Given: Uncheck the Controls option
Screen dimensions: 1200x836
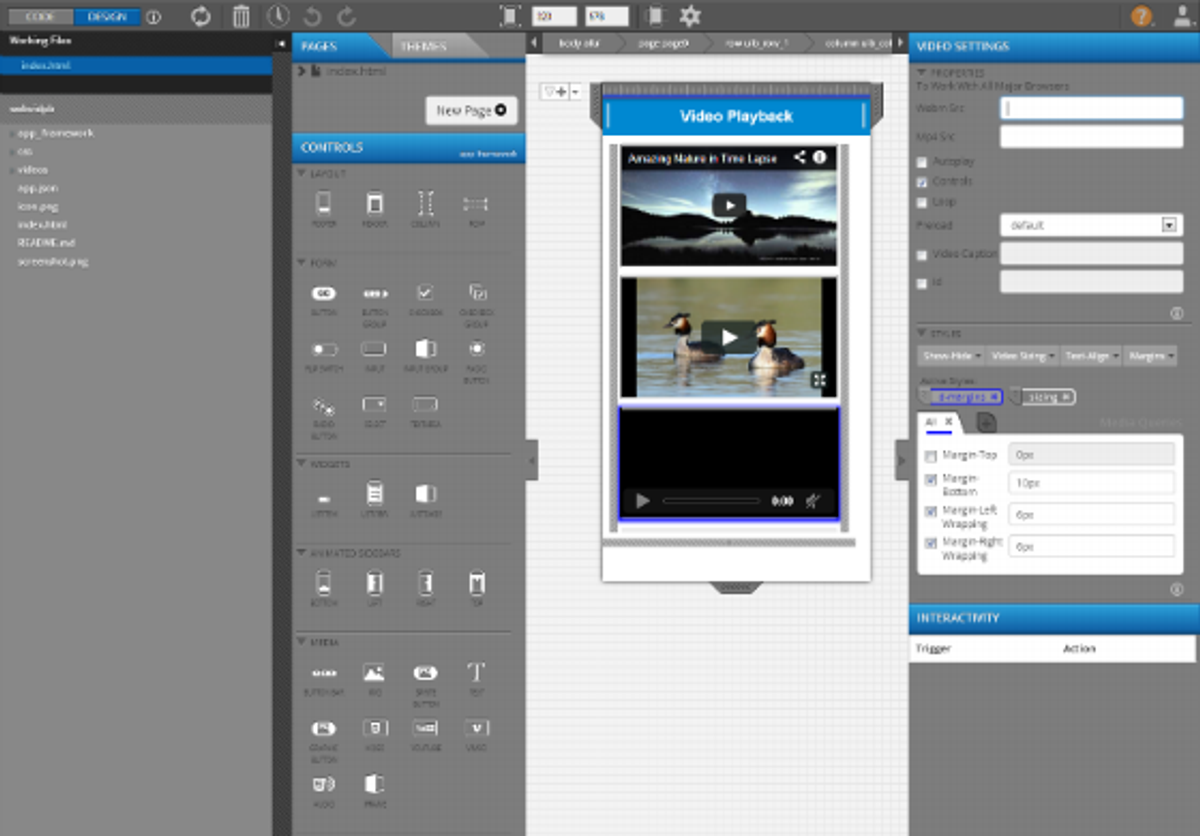Looking at the screenshot, I should coord(921,182).
